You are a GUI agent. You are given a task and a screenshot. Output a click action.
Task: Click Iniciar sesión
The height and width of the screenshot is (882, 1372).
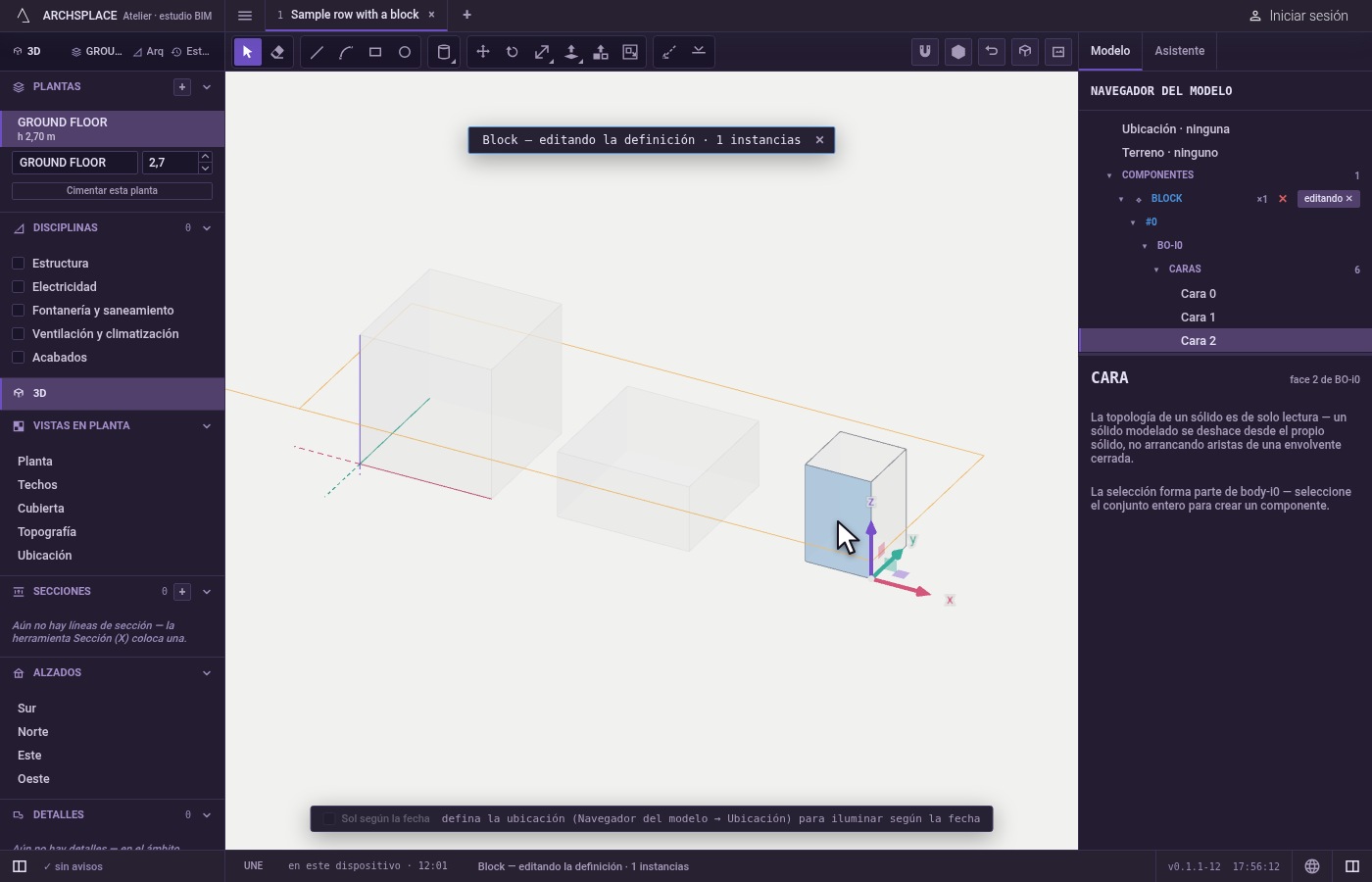(x=1299, y=16)
